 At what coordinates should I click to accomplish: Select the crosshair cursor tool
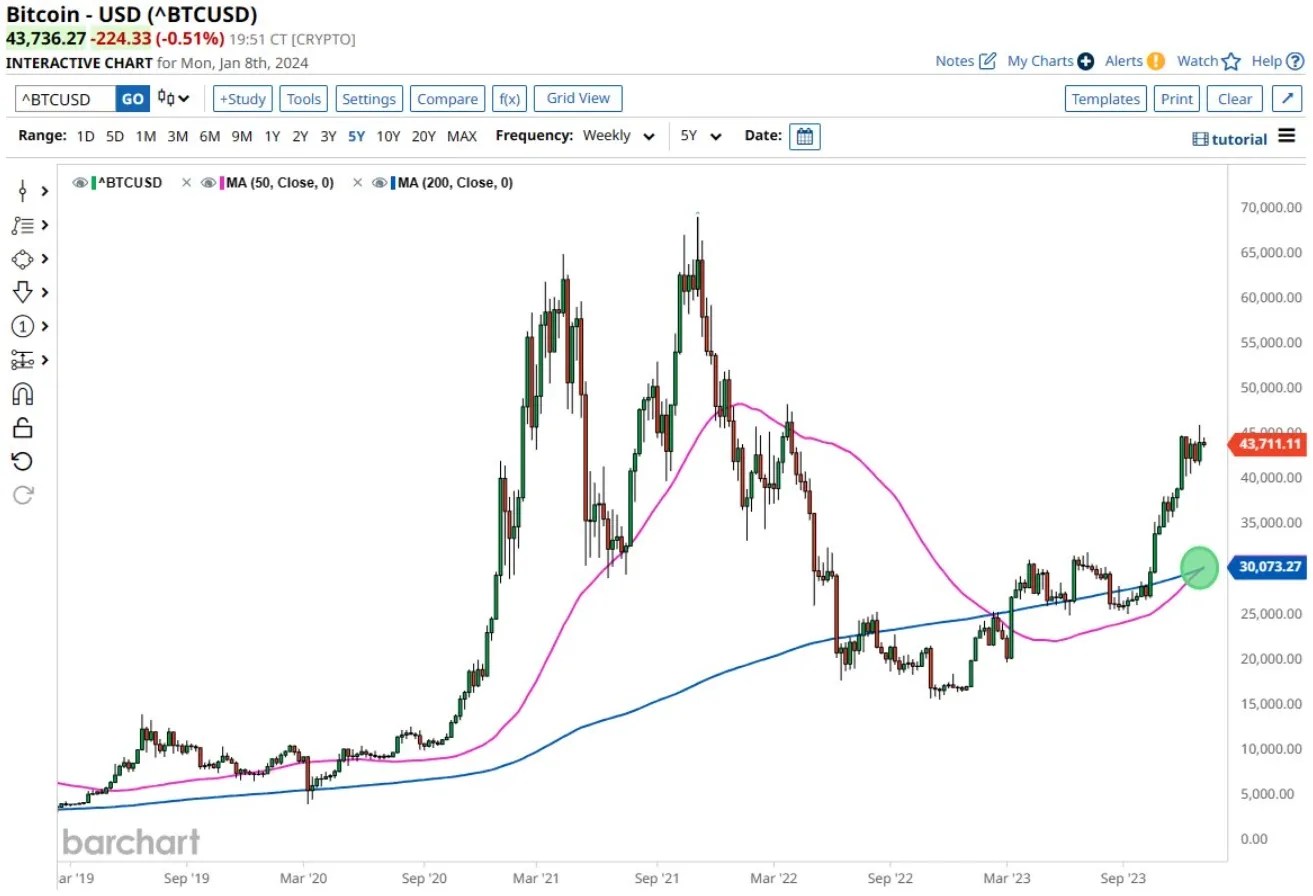(22, 190)
